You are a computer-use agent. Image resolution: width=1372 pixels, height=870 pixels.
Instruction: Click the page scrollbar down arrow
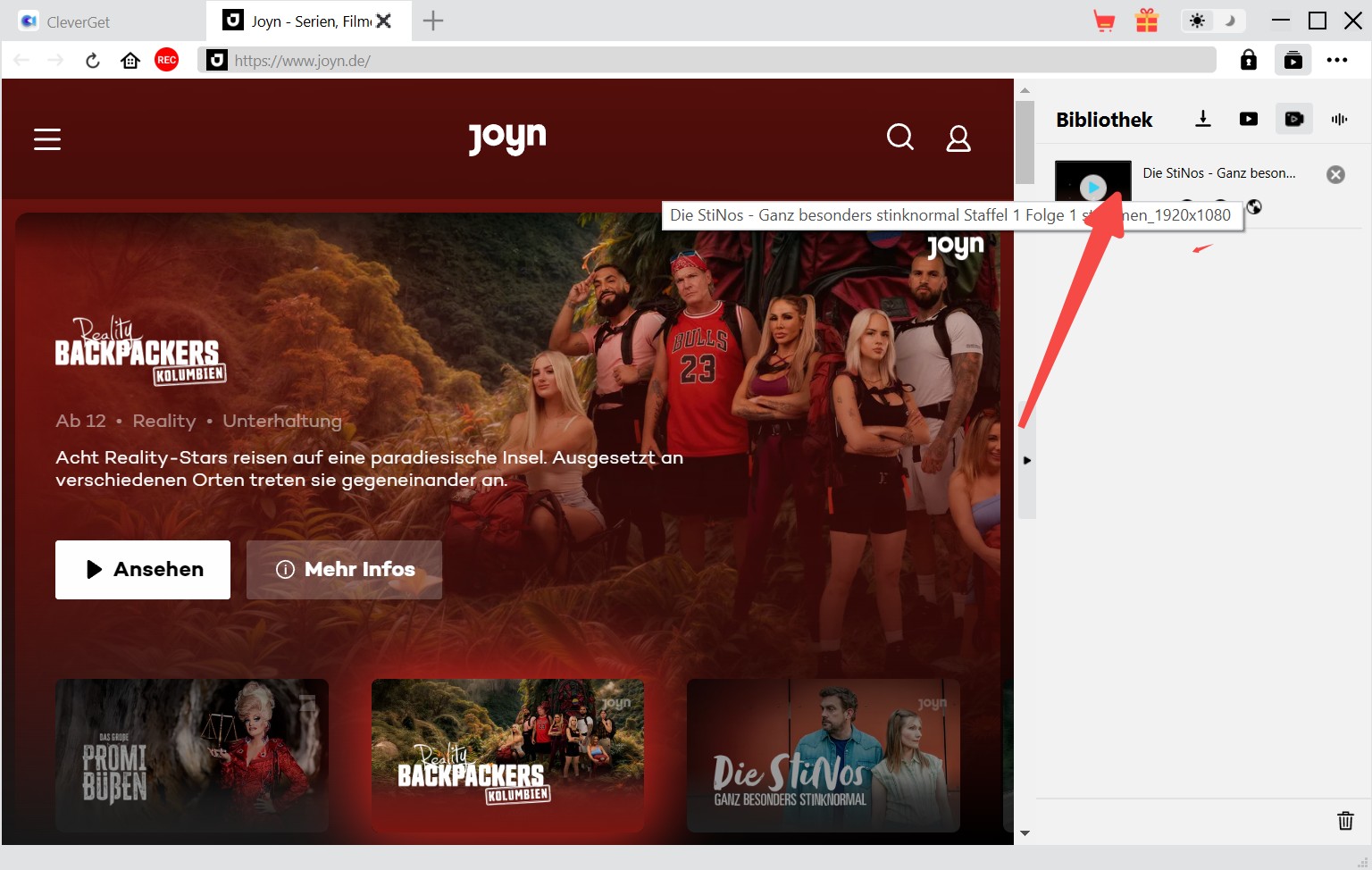1025,832
